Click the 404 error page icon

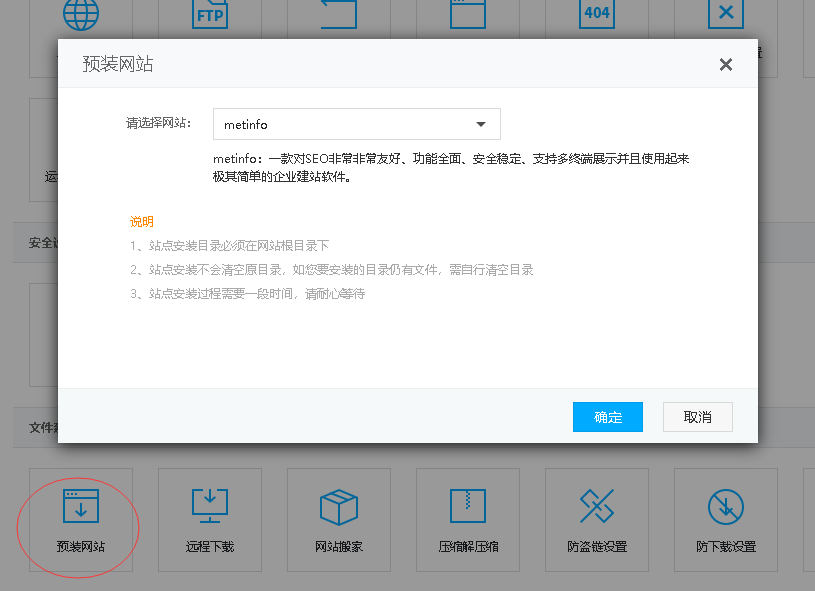point(597,15)
